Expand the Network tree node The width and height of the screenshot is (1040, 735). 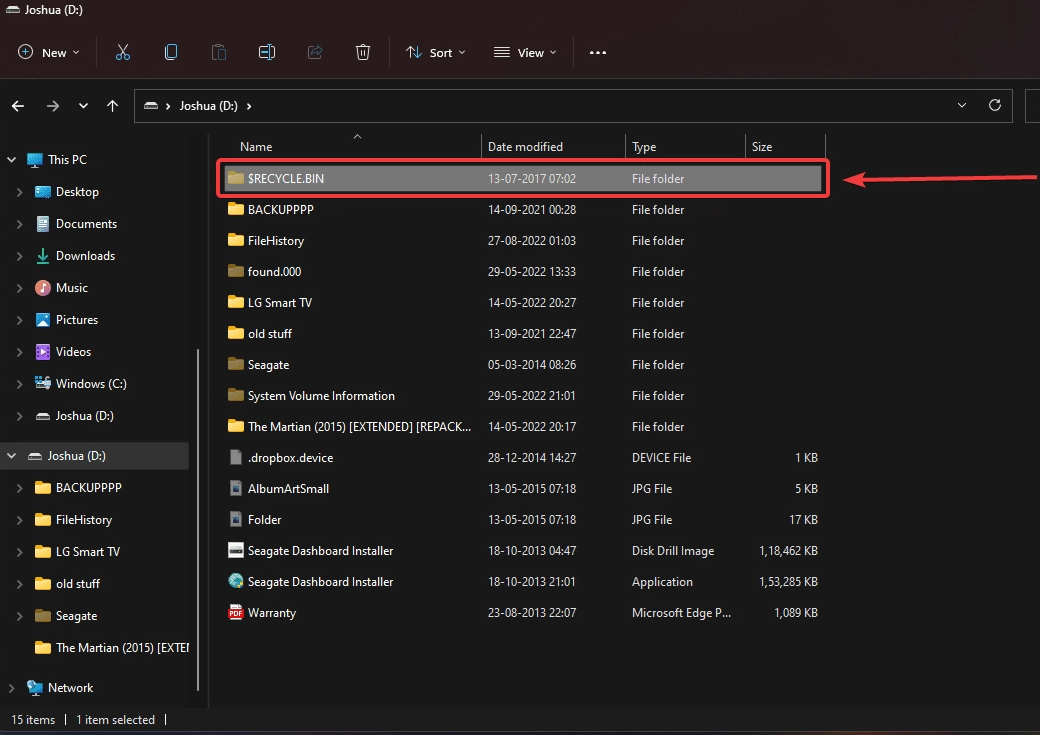point(11,688)
